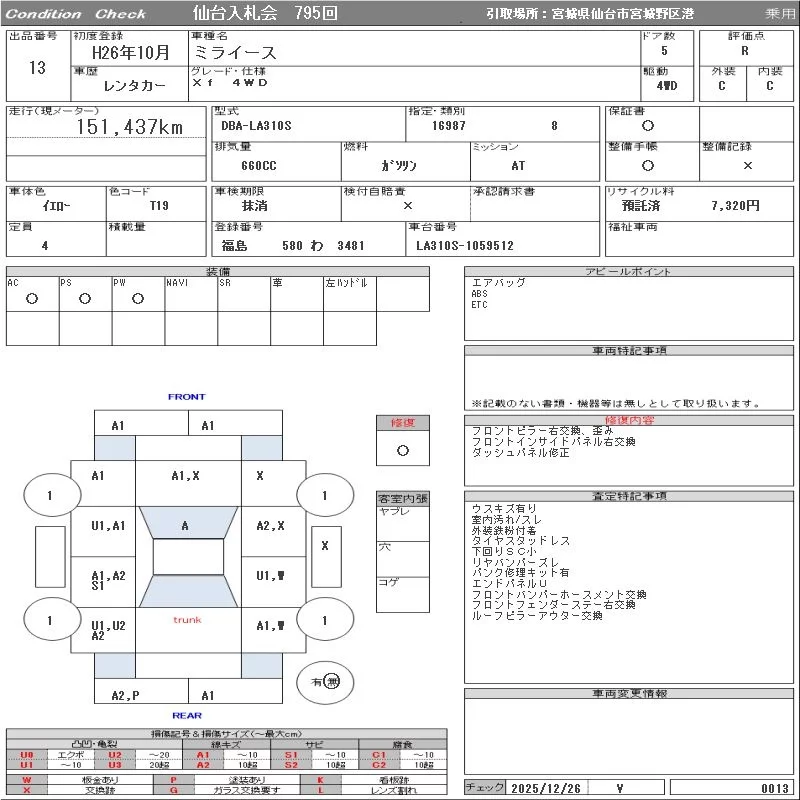Select the front windshield shape marked A
The image size is (800, 800).
(186, 524)
